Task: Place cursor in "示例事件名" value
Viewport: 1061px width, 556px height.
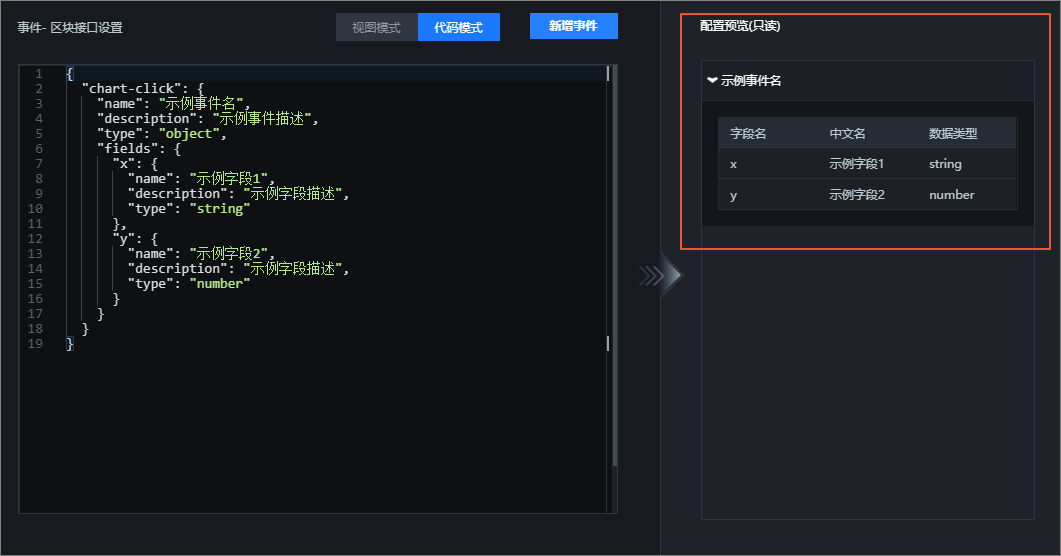Action: [201, 103]
